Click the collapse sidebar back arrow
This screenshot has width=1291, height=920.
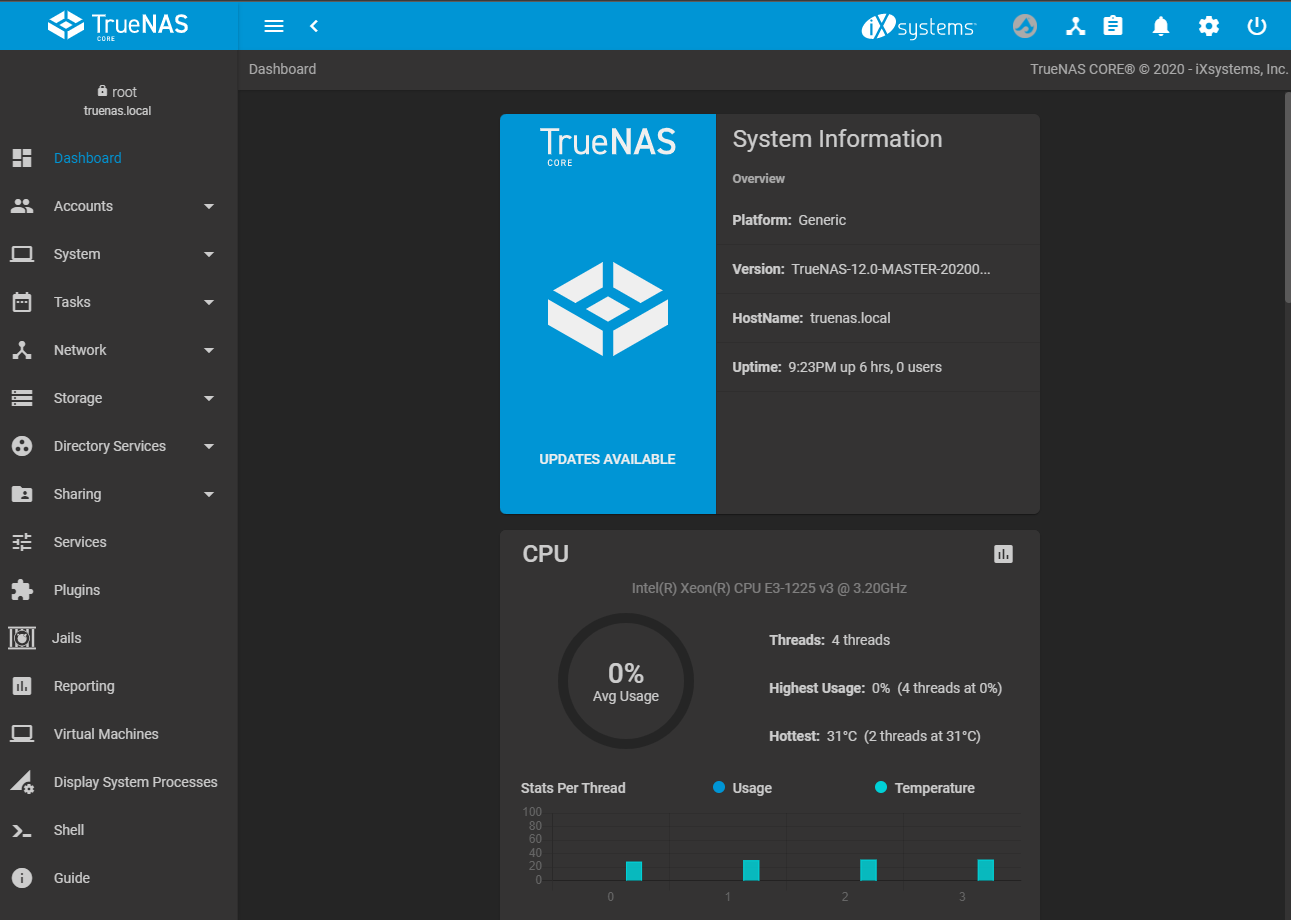point(314,26)
